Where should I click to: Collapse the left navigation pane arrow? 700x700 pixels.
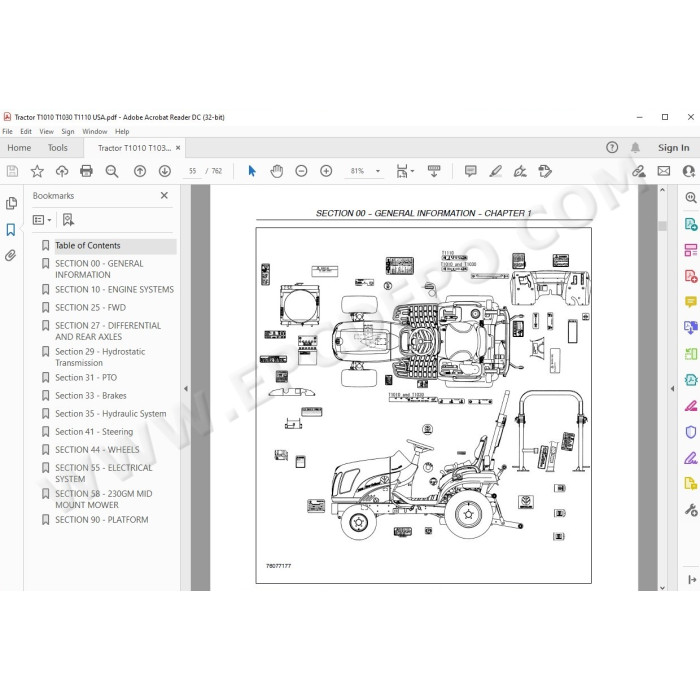click(x=186, y=389)
